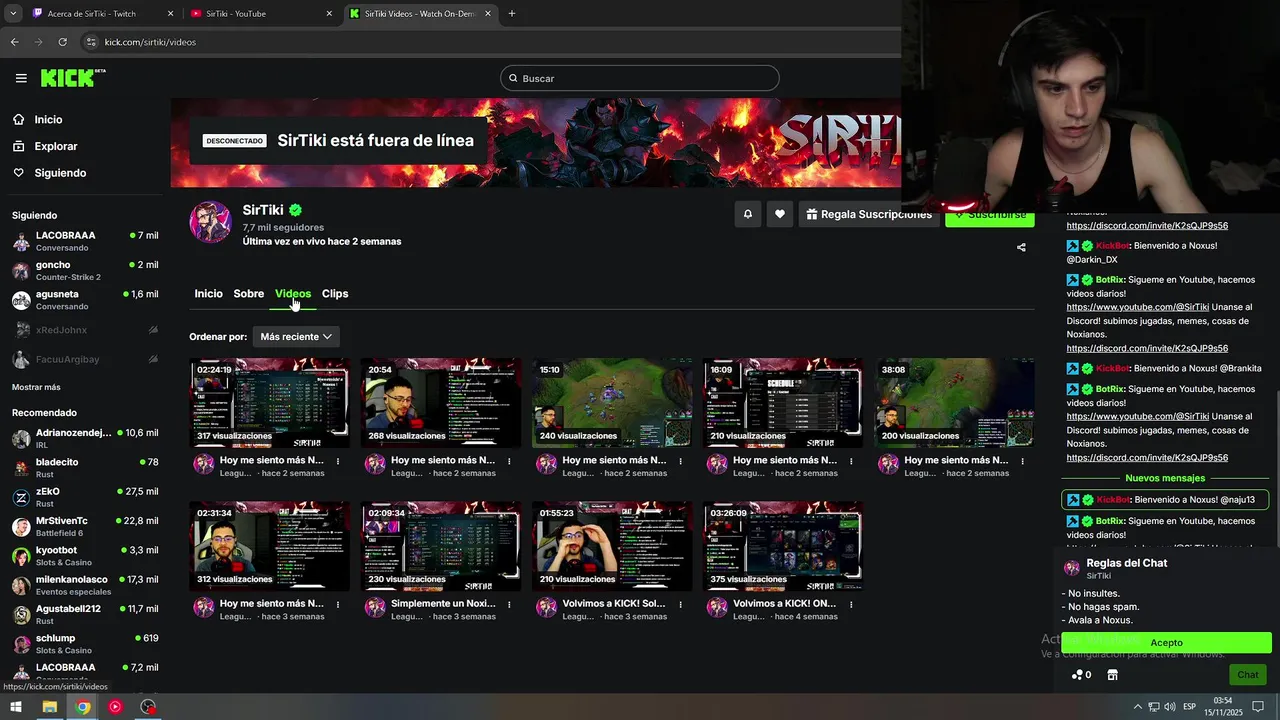Select the Videos channel tab

[293, 294]
